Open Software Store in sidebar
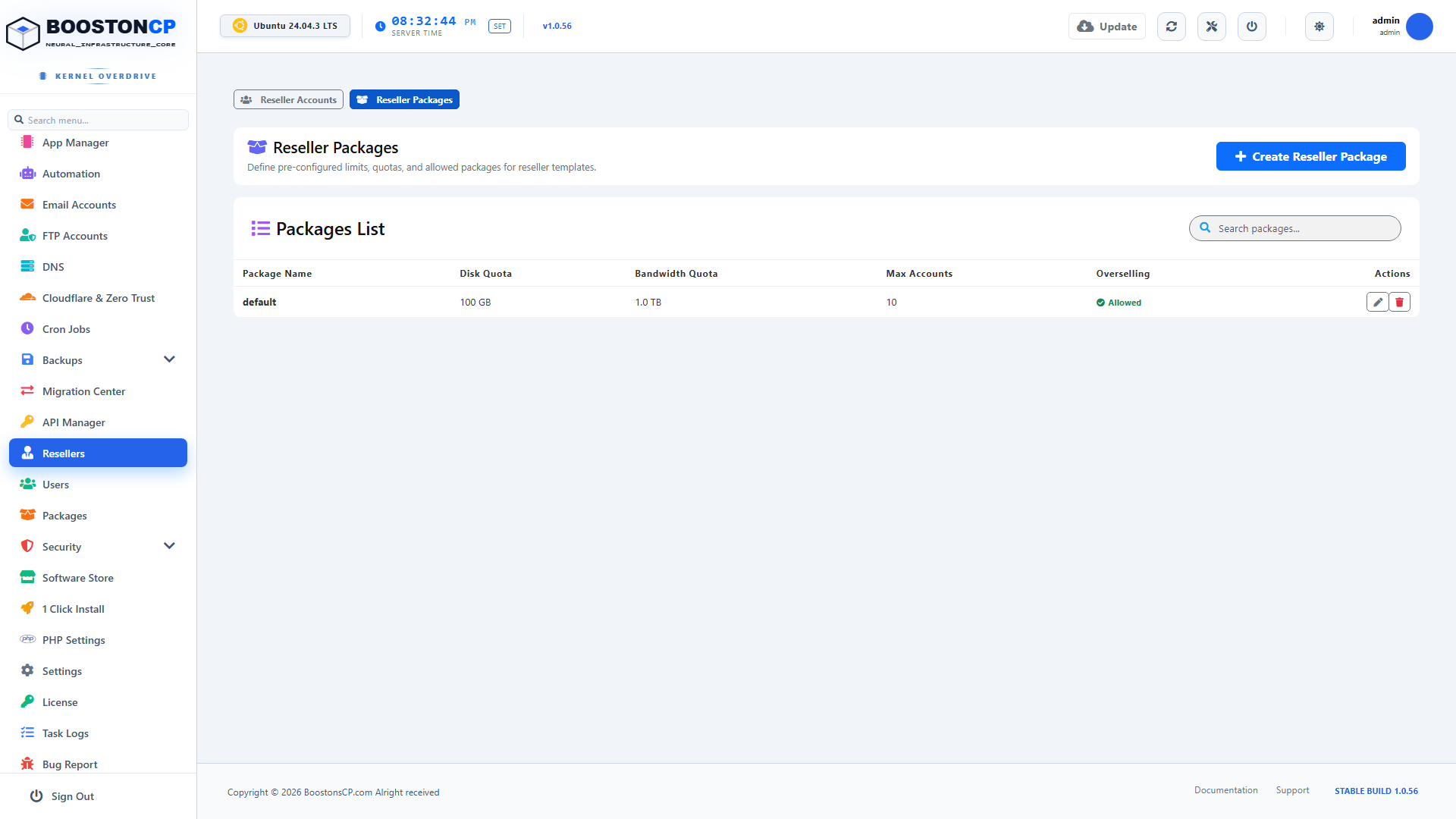 (x=98, y=578)
